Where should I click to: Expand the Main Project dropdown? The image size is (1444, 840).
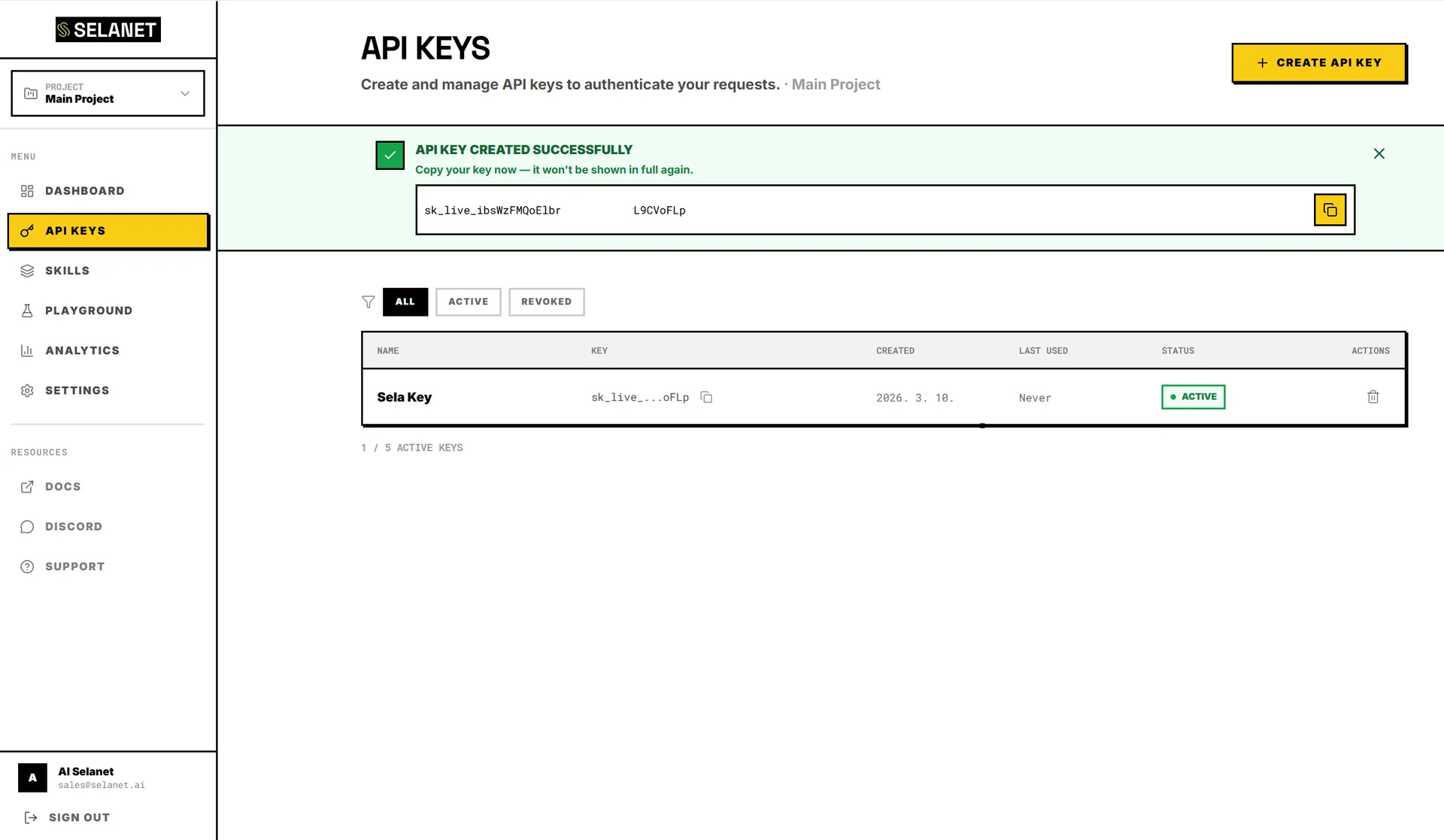(108, 93)
